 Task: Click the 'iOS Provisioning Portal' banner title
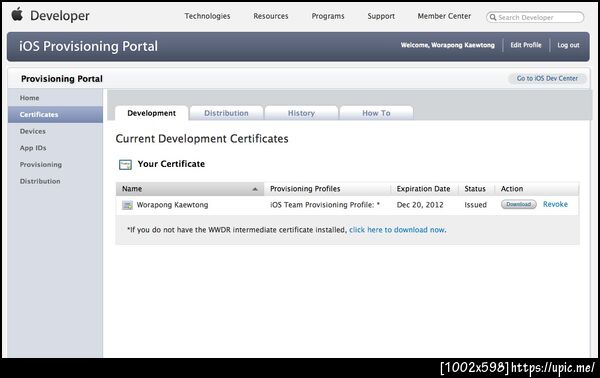tap(88, 46)
